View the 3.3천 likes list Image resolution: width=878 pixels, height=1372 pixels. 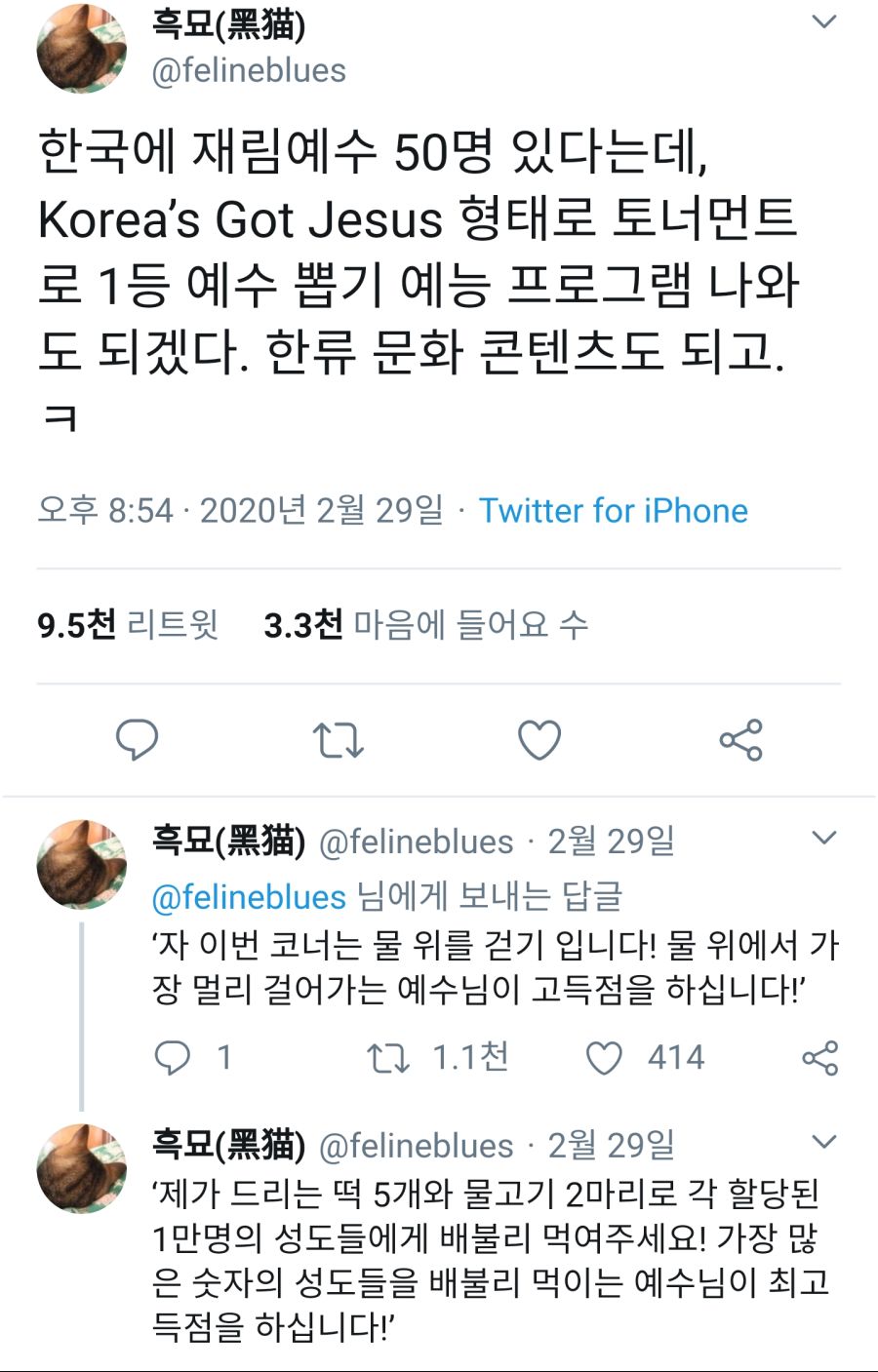425,624
